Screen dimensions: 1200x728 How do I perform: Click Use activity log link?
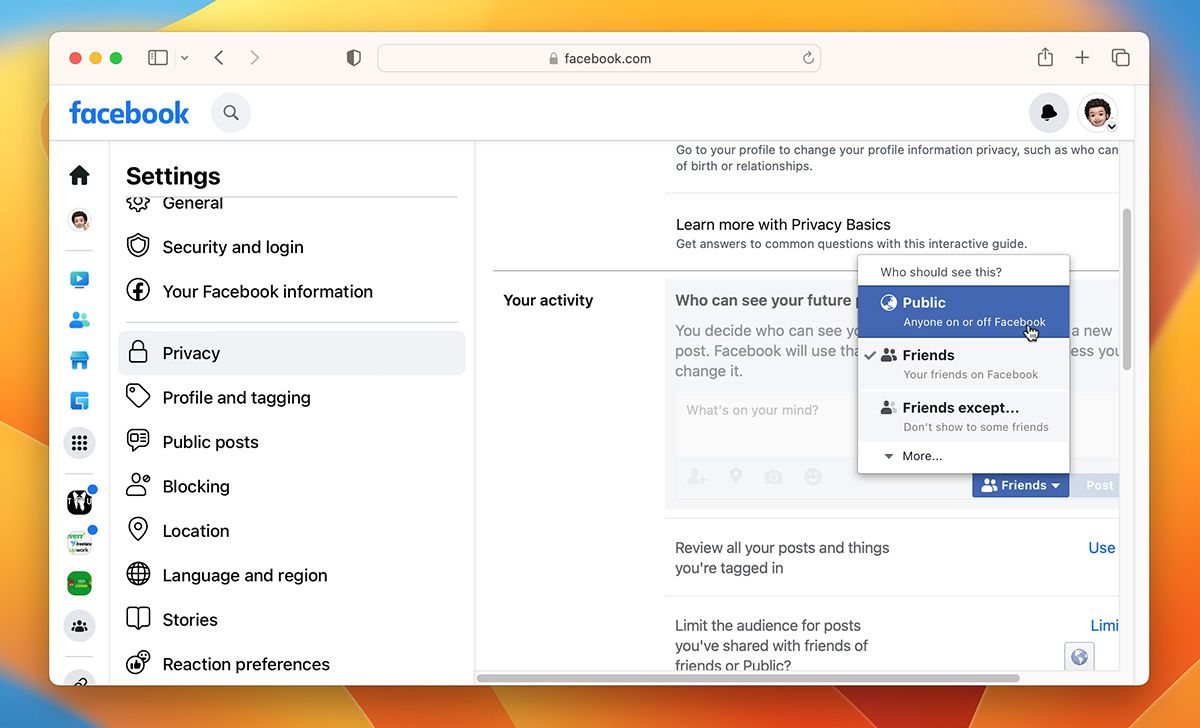tap(1102, 548)
